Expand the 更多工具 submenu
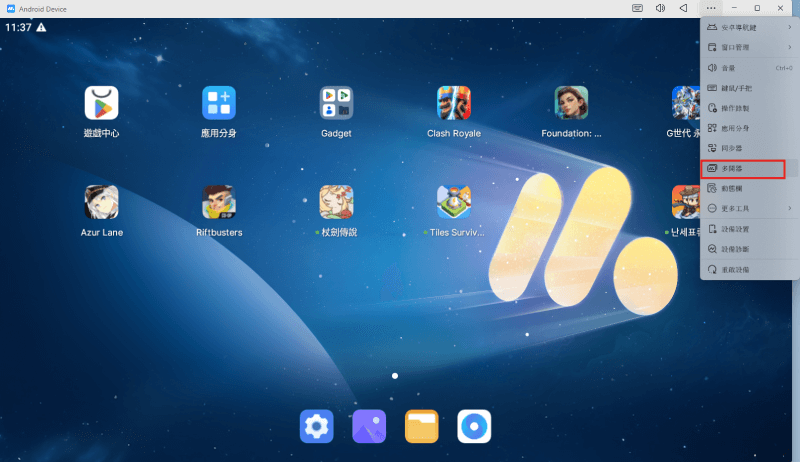Image resolution: width=800 pixels, height=462 pixels. (x=749, y=209)
